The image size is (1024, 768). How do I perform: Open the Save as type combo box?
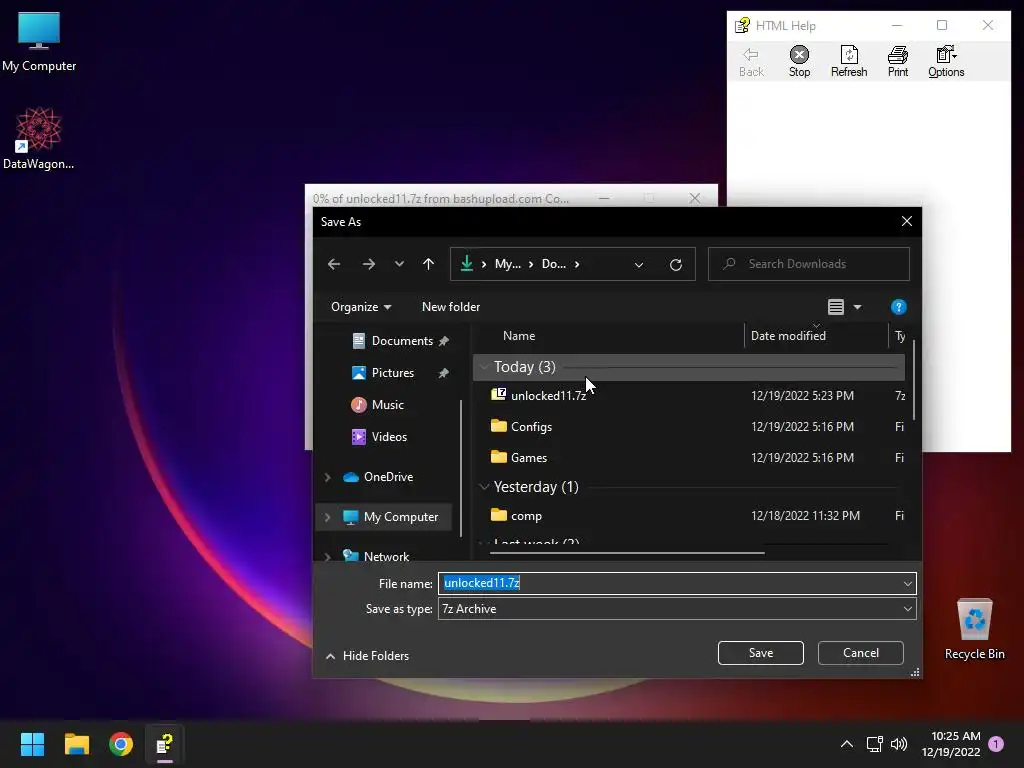[x=677, y=609]
